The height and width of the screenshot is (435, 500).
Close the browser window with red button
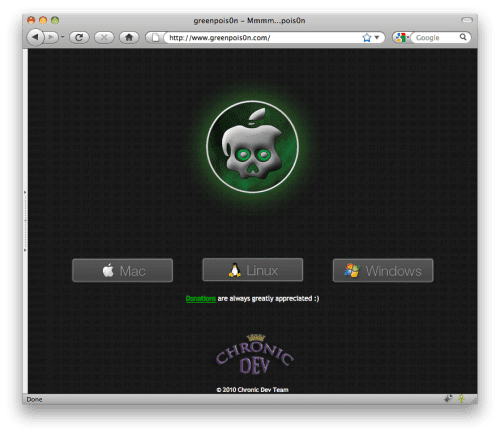[31, 20]
